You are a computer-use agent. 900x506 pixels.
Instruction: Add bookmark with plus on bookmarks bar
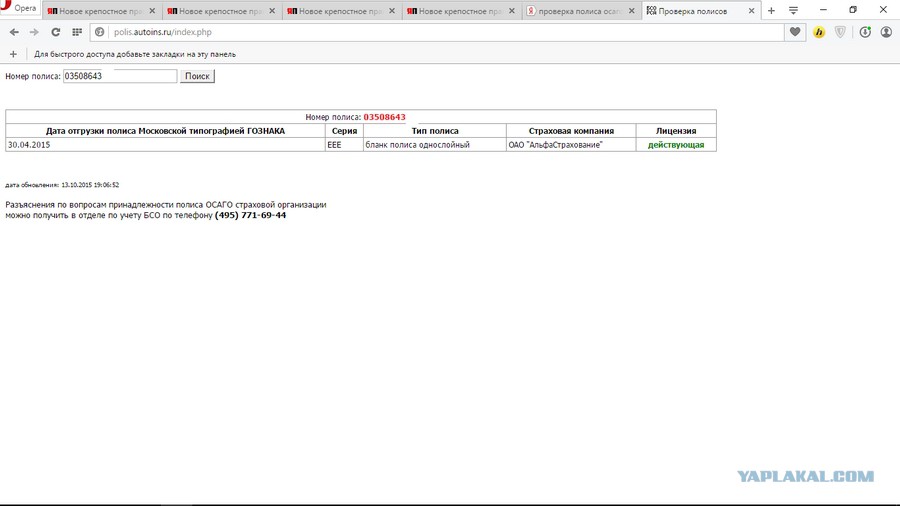(13, 54)
